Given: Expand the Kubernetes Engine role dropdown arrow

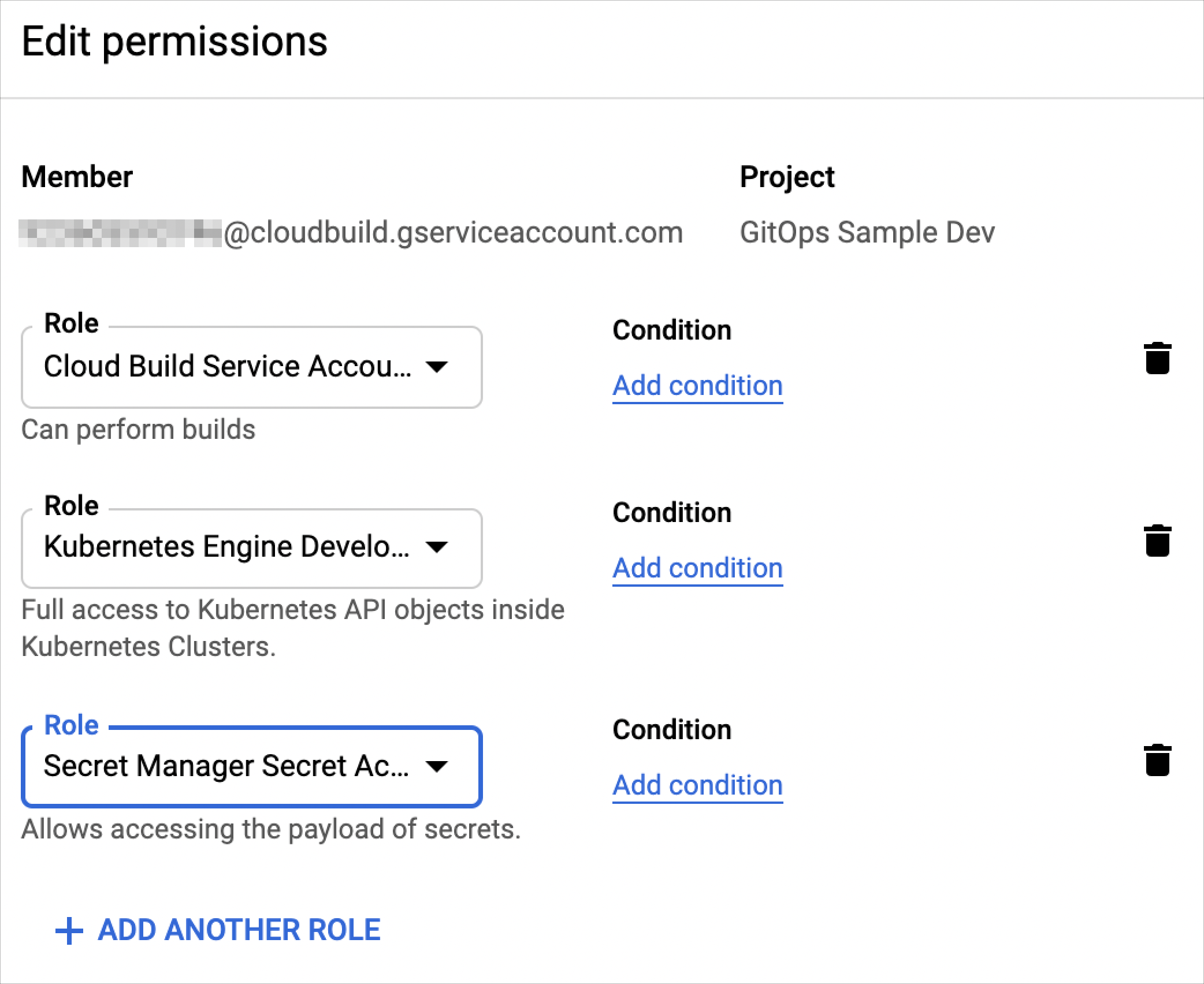Looking at the screenshot, I should [x=436, y=546].
